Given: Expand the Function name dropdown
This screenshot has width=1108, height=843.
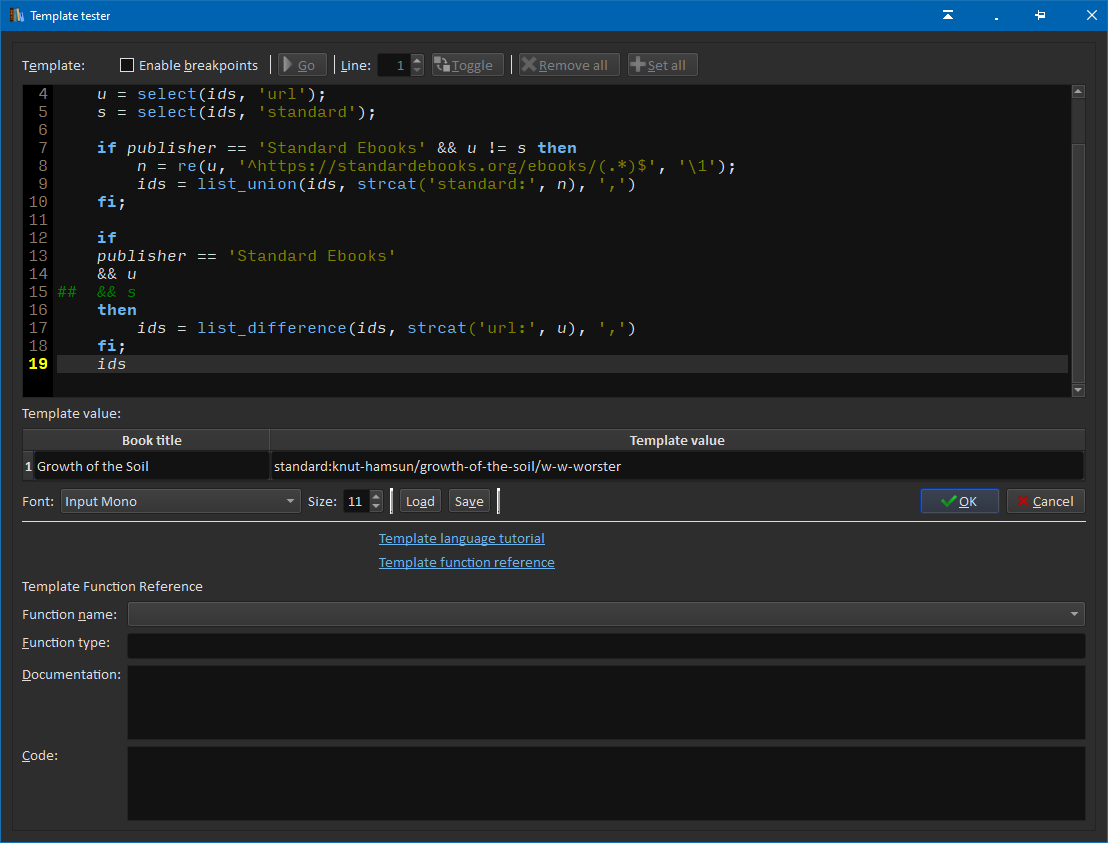Looking at the screenshot, I should (605, 614).
